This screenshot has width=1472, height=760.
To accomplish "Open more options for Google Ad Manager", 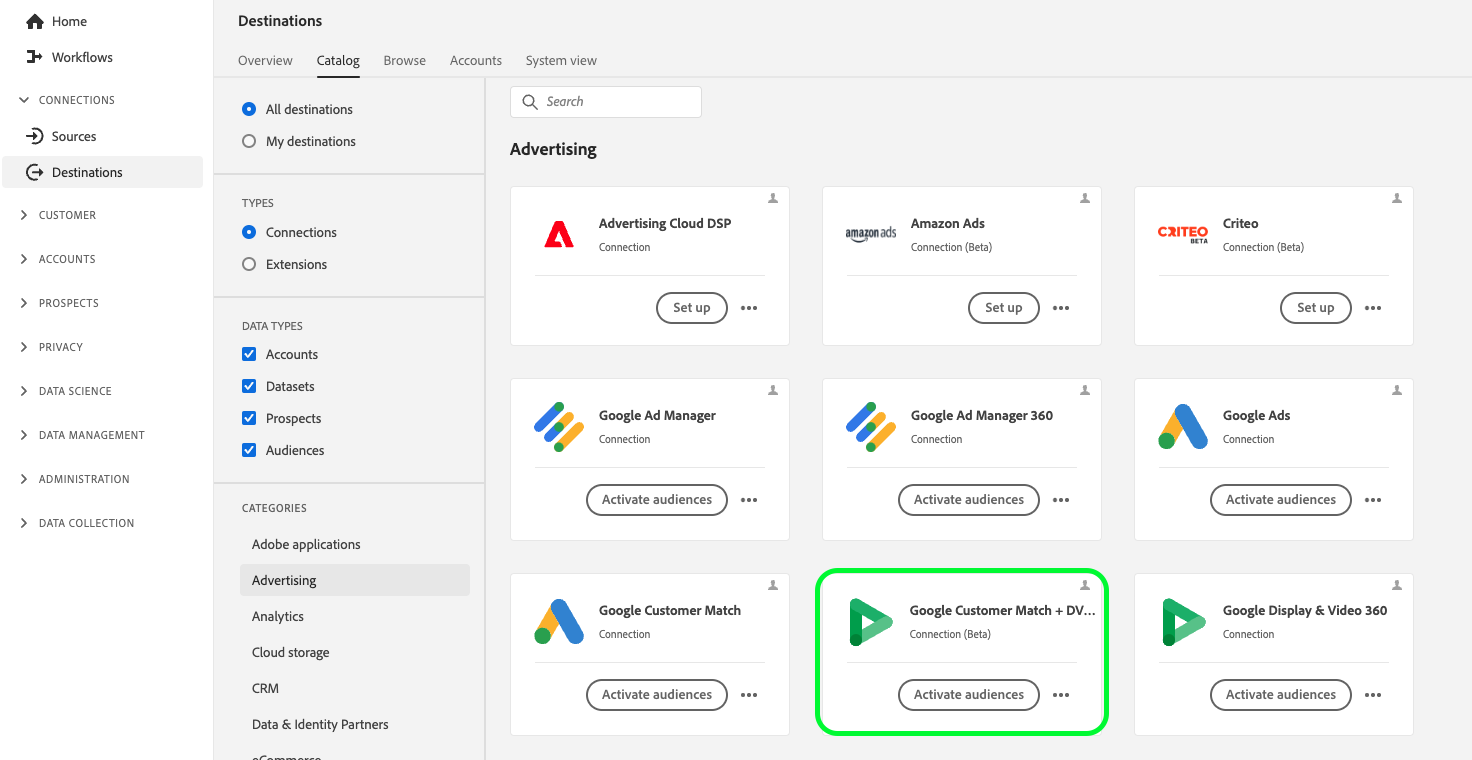I will (749, 500).
